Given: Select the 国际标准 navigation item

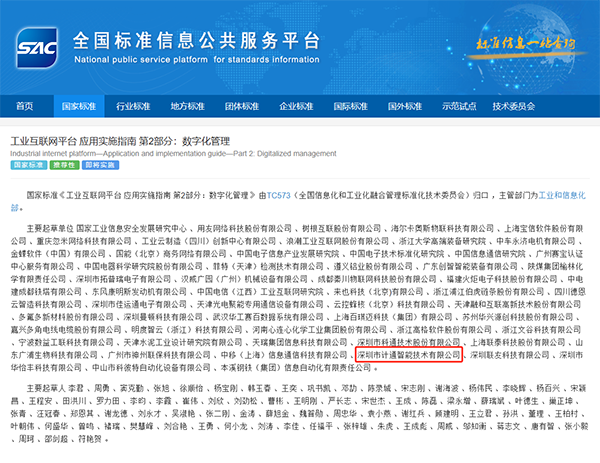Looking at the screenshot, I should click(x=350, y=105).
